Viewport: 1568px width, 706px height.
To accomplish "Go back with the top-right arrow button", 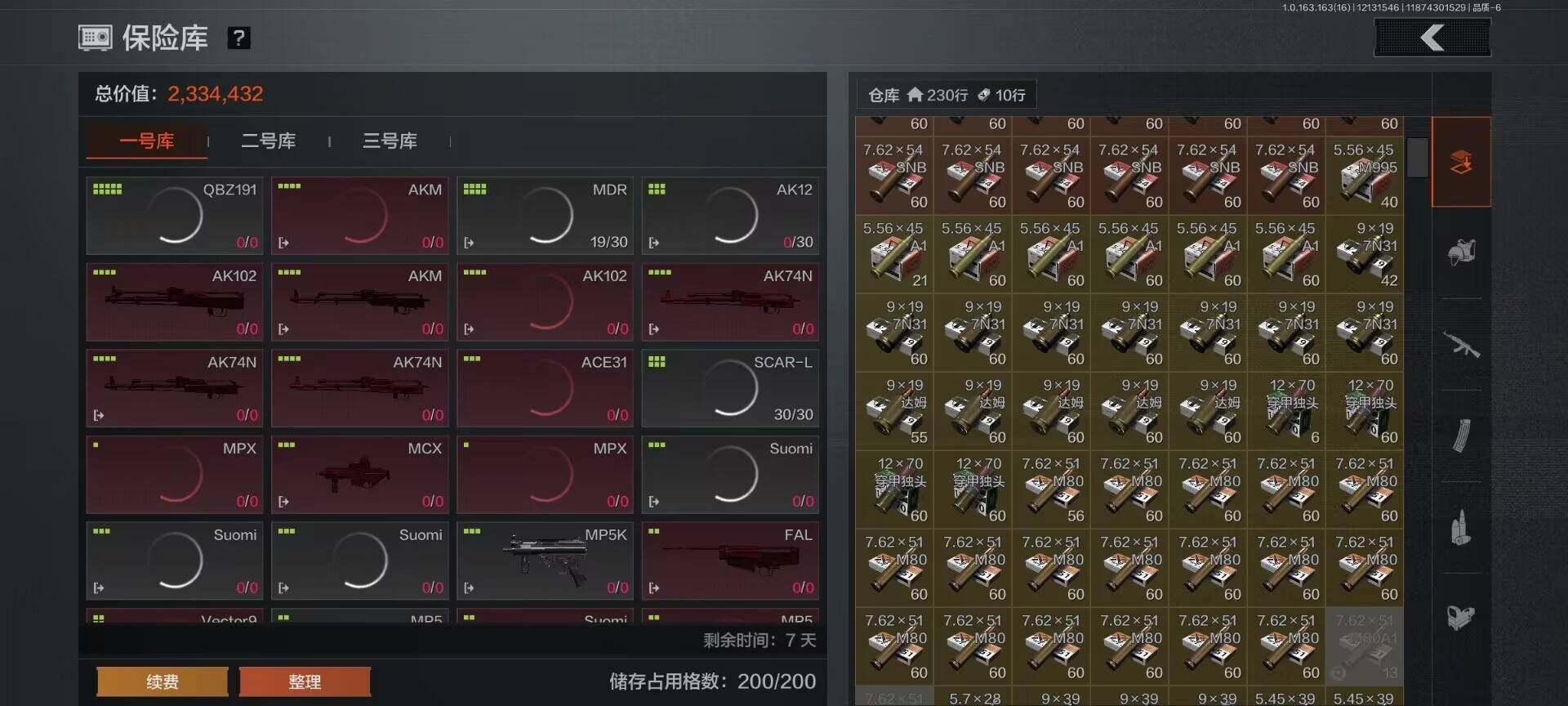I will tap(1432, 38).
